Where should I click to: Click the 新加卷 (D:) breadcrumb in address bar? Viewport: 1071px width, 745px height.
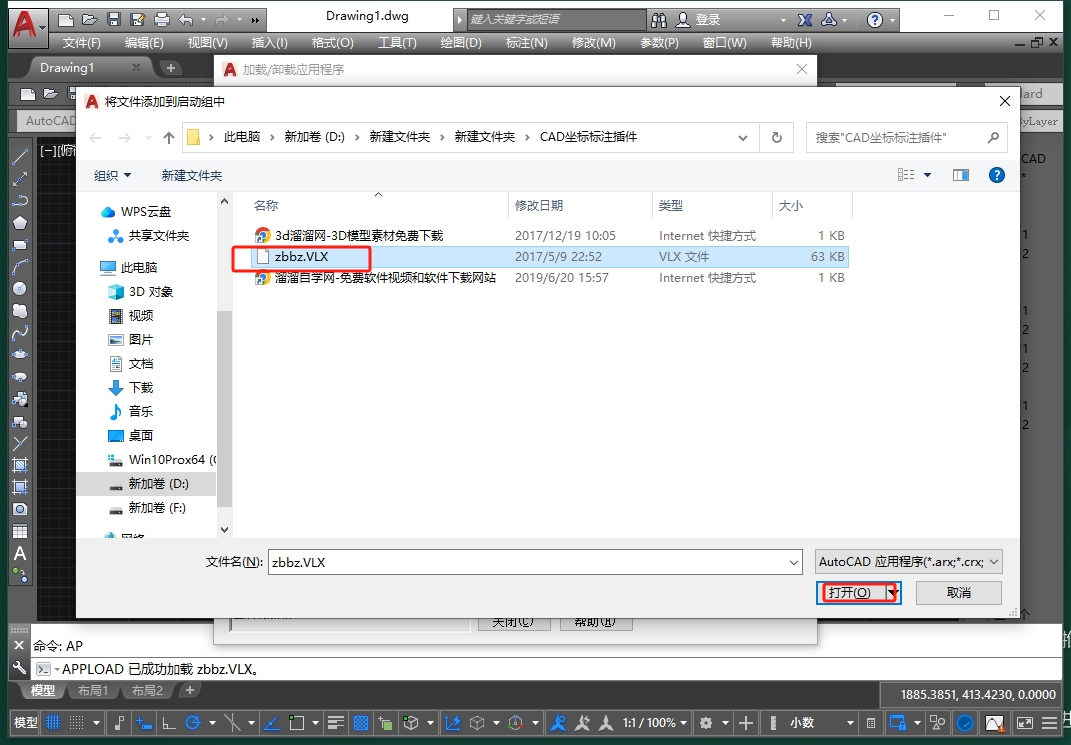point(315,137)
